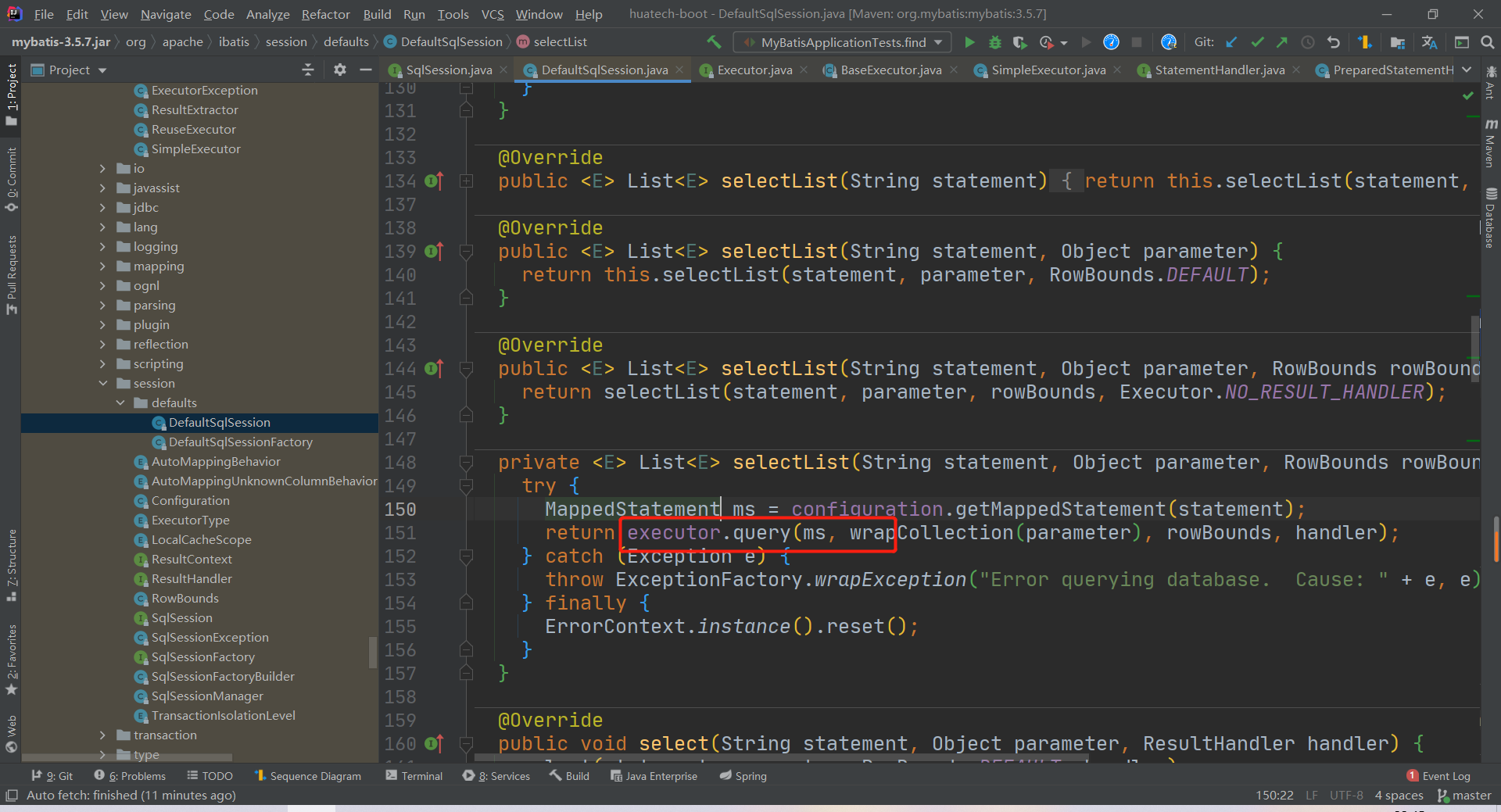Toggle code folding at line 139

(467, 252)
